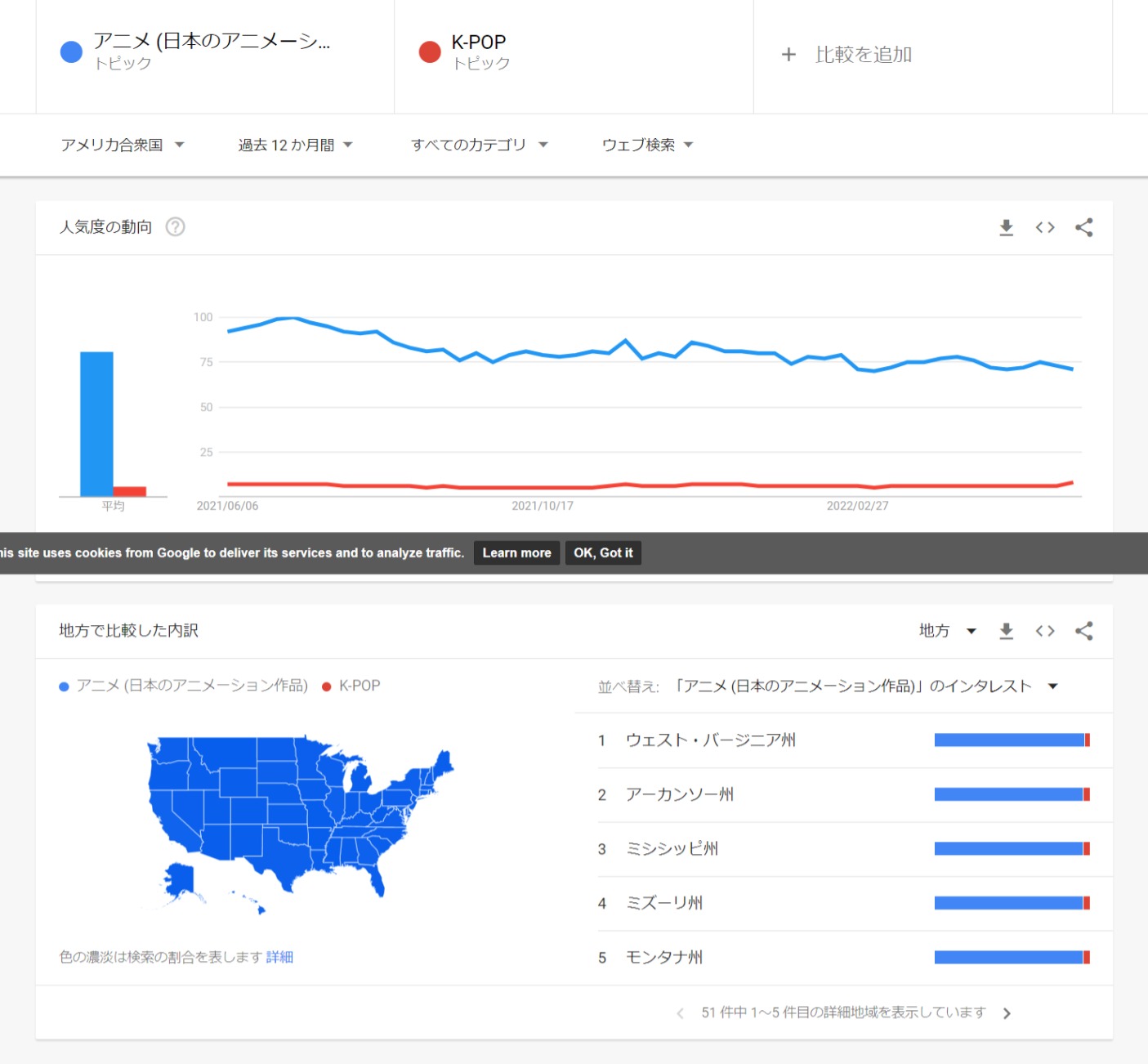Open help icon beside 人気度の動向

pyautogui.click(x=175, y=226)
